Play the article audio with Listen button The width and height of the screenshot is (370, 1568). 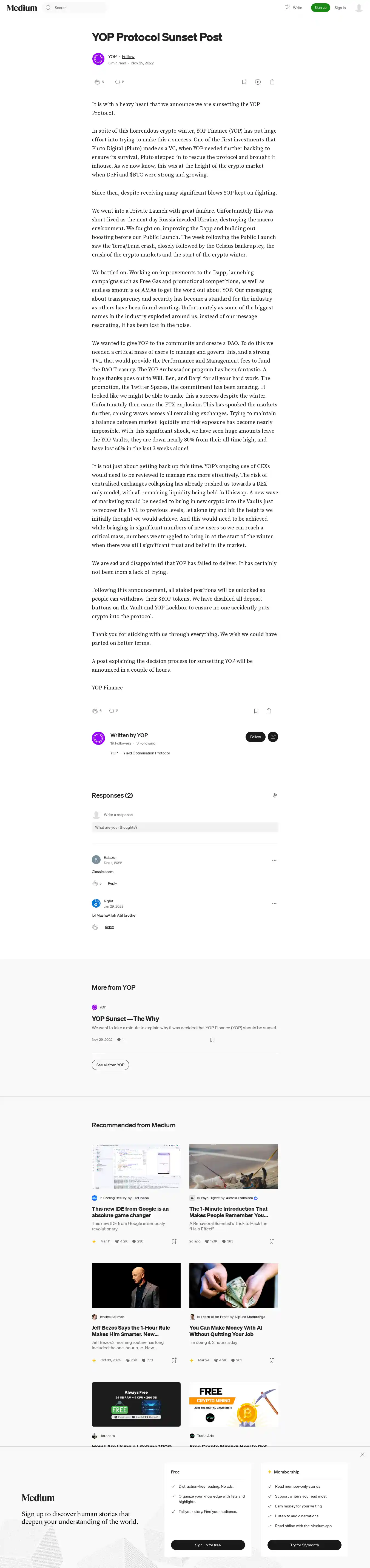(x=258, y=82)
